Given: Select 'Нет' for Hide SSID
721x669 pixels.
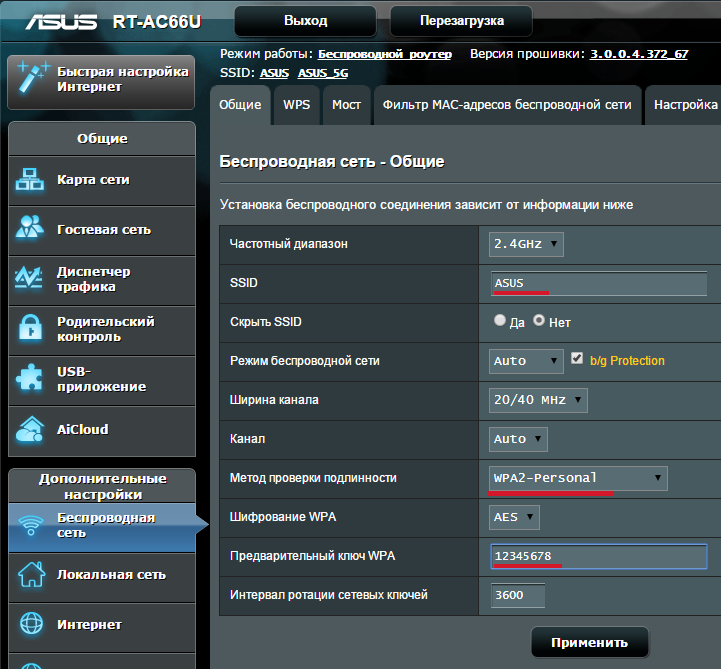Looking at the screenshot, I should (539, 320).
